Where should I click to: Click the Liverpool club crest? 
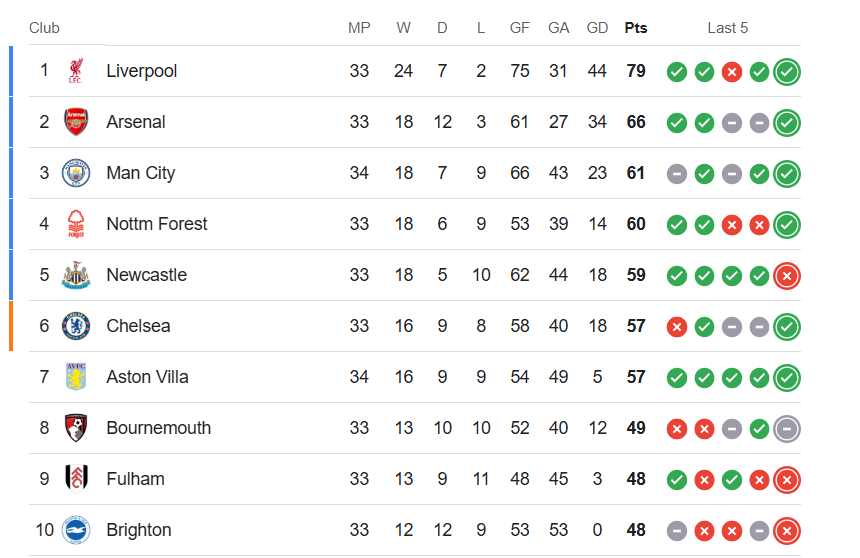pos(76,71)
